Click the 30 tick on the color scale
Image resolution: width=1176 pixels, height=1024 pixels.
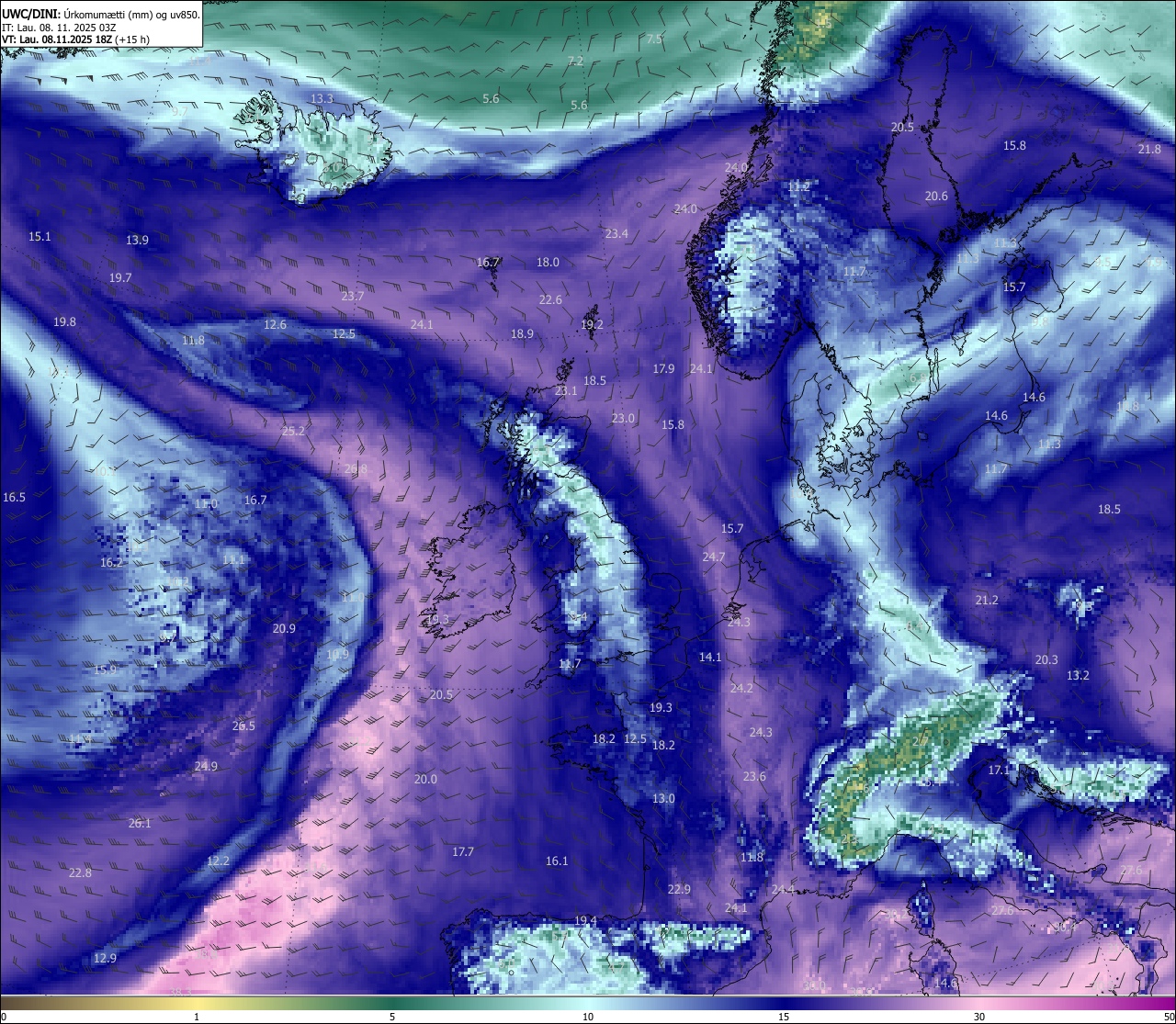979,1017
